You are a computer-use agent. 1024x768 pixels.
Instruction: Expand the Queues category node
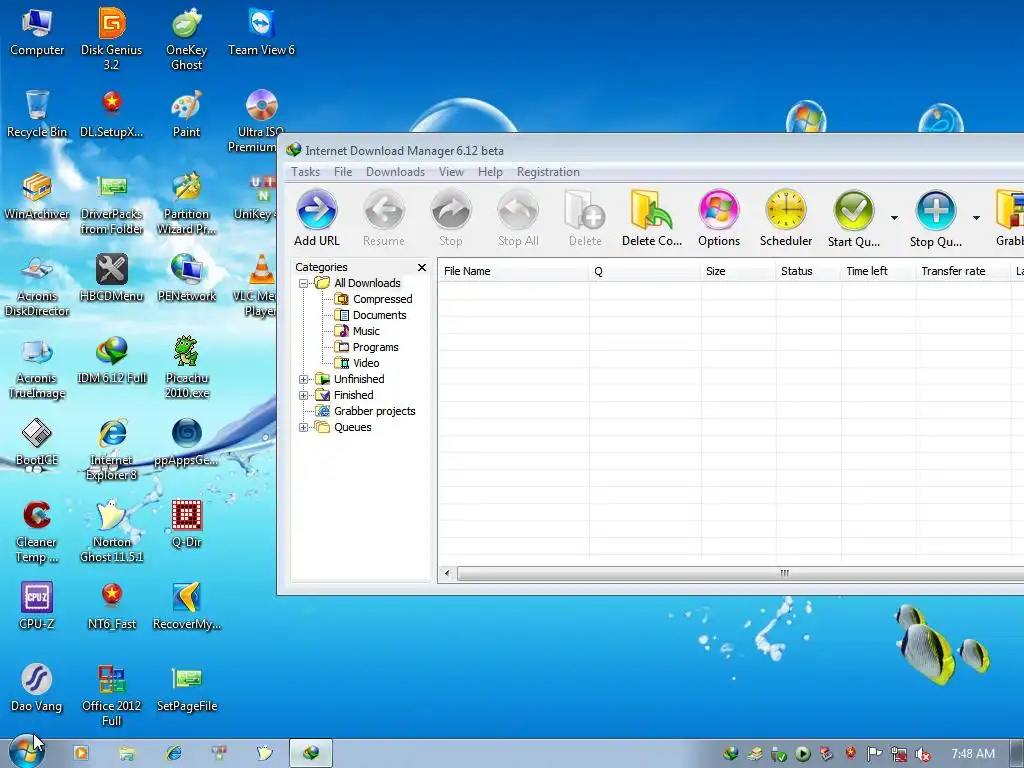[x=303, y=428]
